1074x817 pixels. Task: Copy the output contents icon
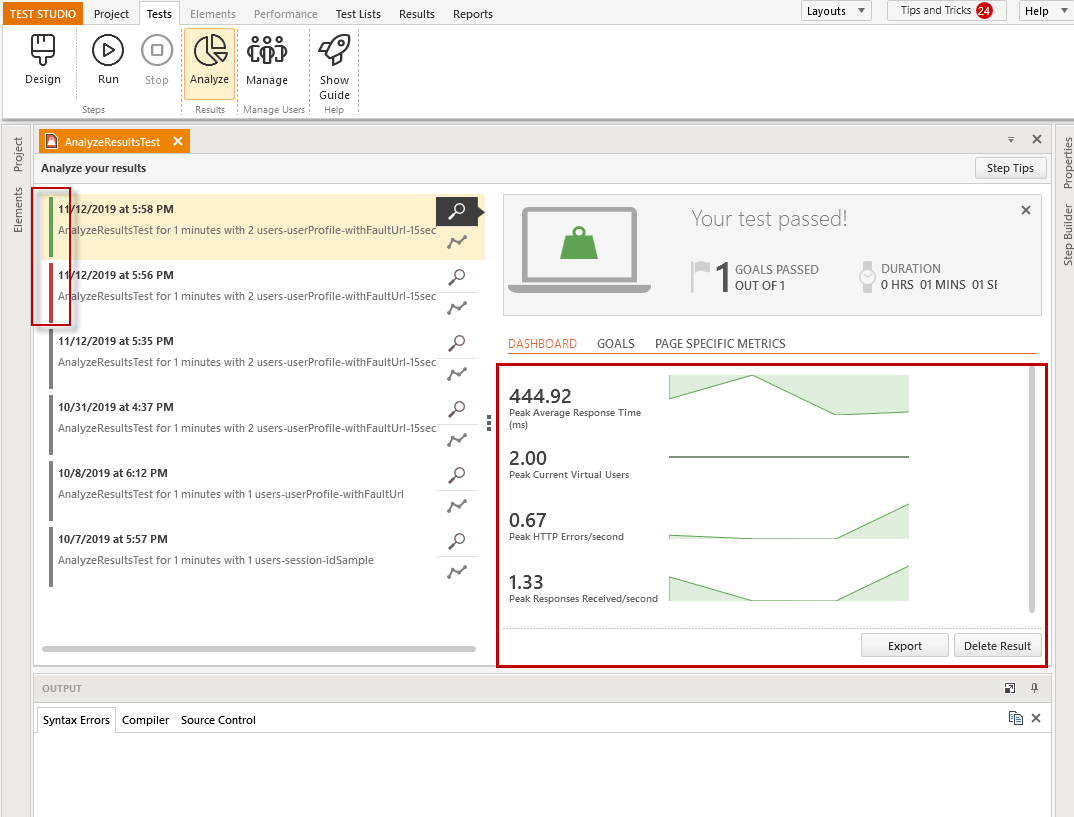pyautogui.click(x=1015, y=718)
